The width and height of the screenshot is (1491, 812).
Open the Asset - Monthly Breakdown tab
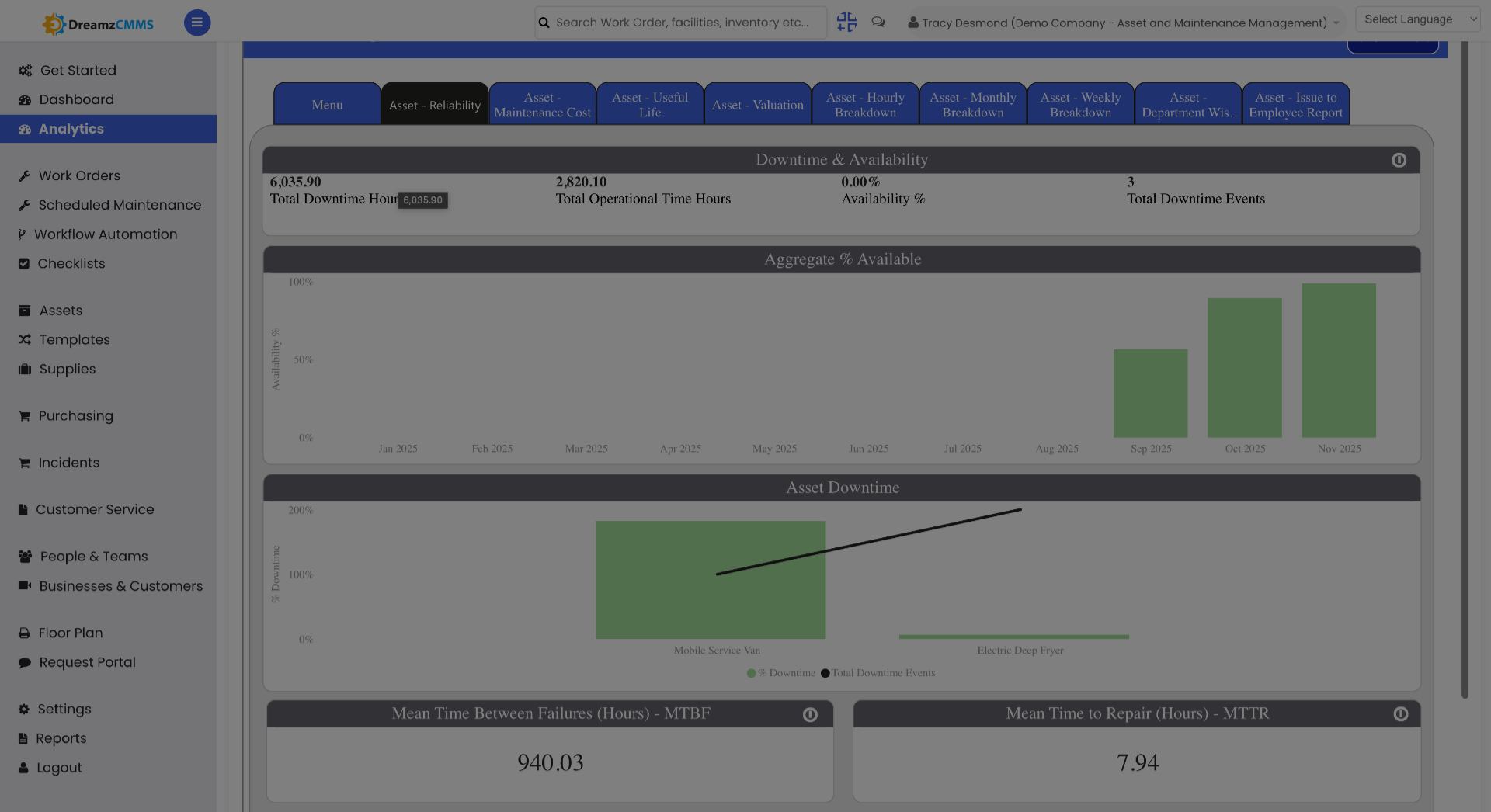tap(973, 103)
